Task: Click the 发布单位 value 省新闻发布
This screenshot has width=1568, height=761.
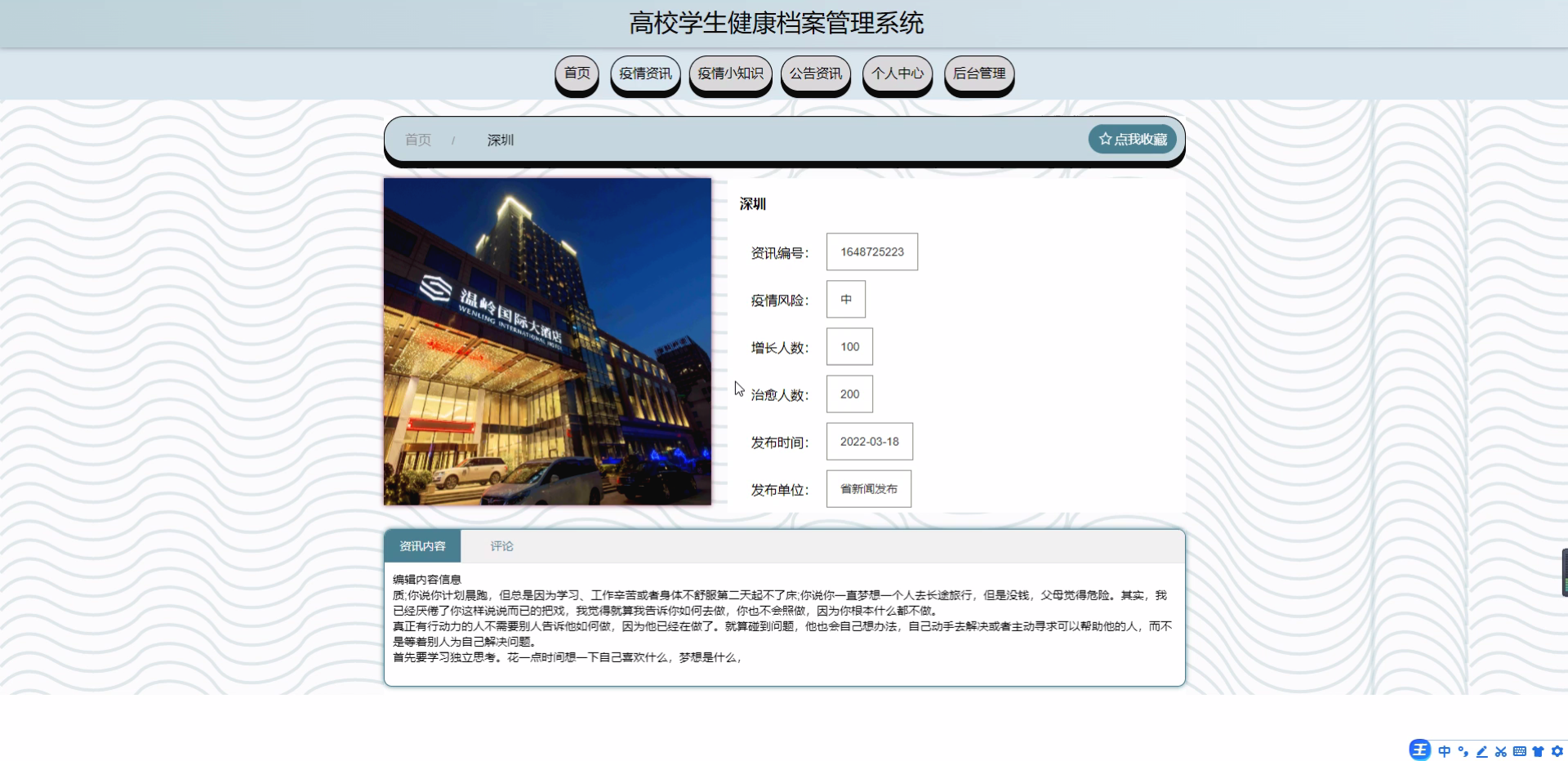Action: coord(869,488)
